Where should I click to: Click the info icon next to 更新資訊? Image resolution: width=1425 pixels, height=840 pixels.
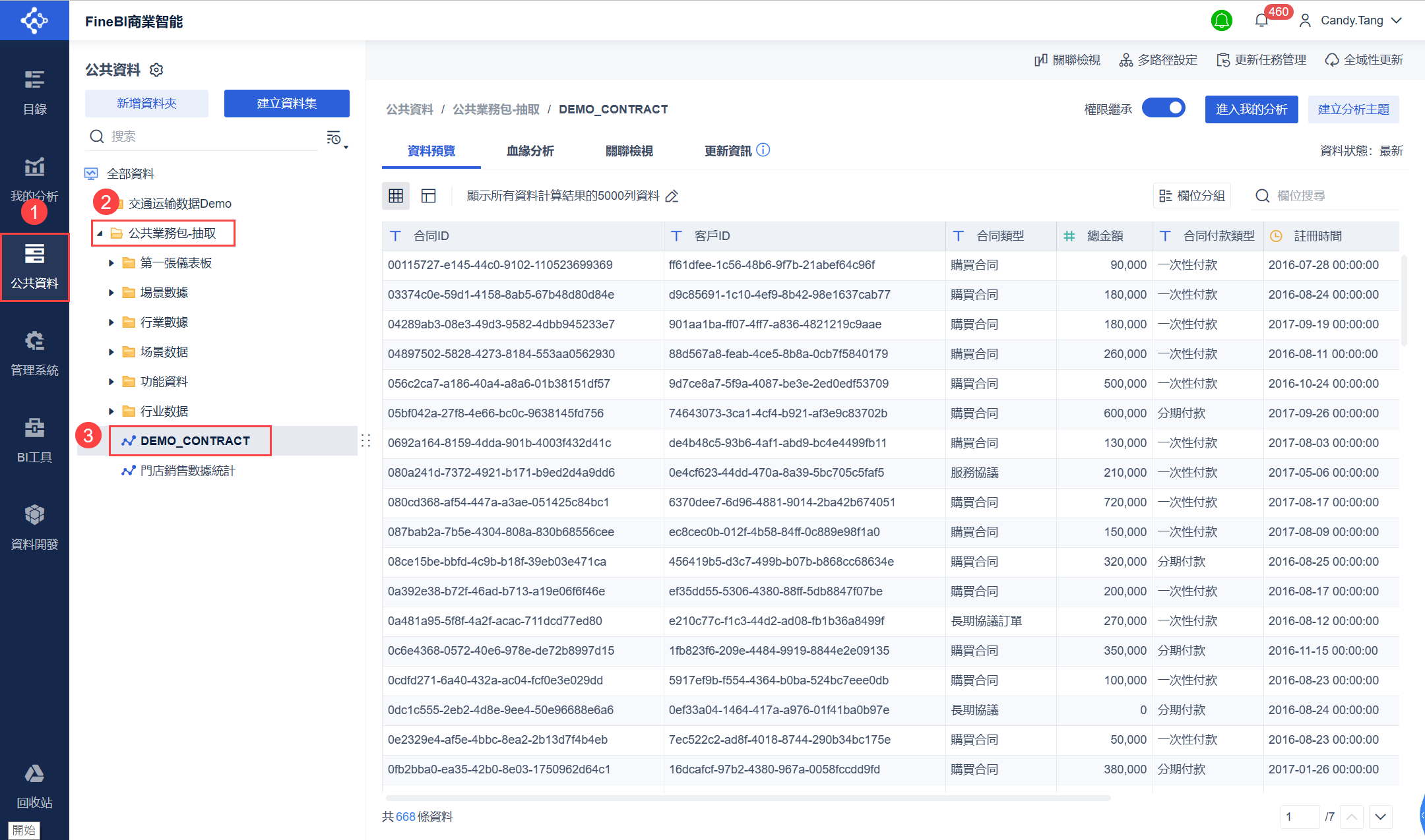click(763, 150)
